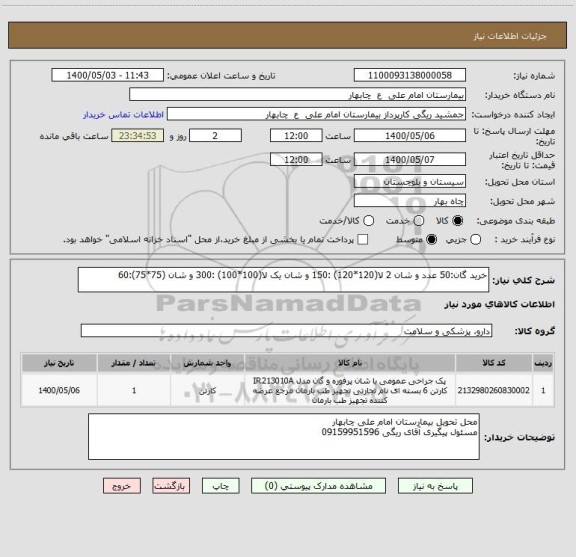Click the product code cell 213298026083 0002
Viewport: 576px width, 557px height.
[x=494, y=390]
